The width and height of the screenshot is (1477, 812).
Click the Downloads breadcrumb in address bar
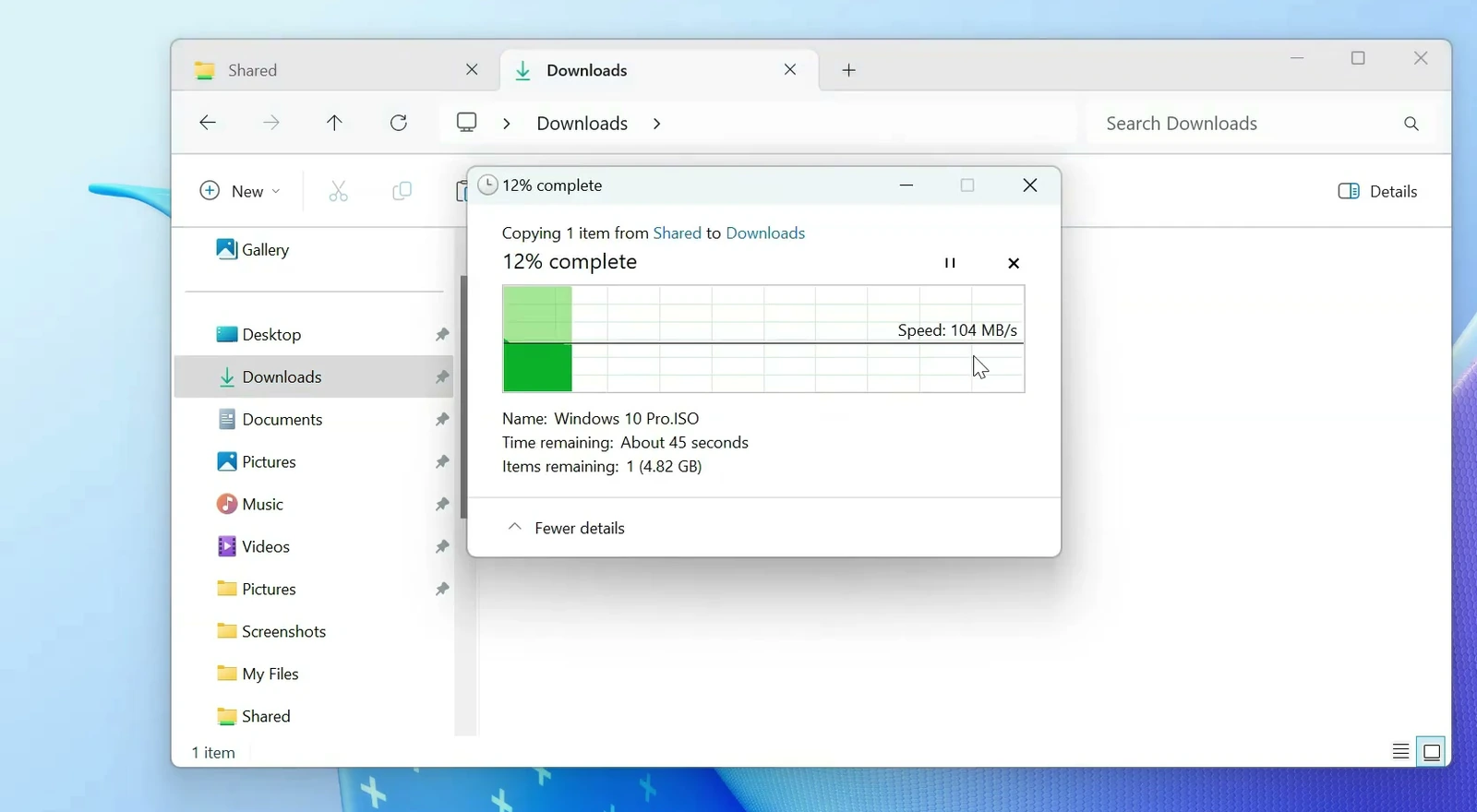coord(582,124)
